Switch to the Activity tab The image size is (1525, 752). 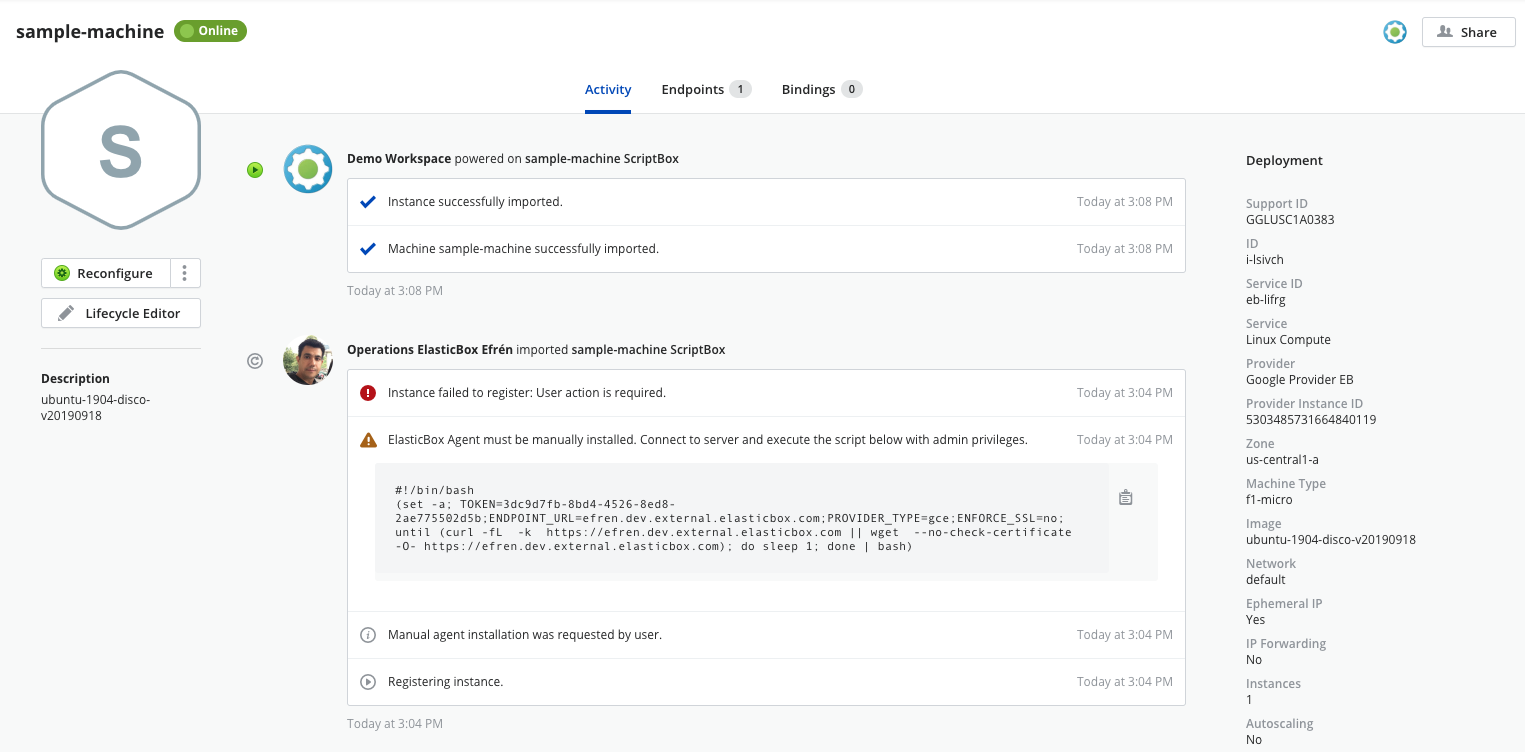pyautogui.click(x=608, y=89)
